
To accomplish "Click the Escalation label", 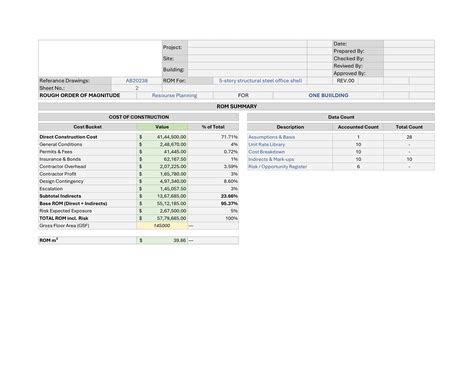I will tap(51, 189).
